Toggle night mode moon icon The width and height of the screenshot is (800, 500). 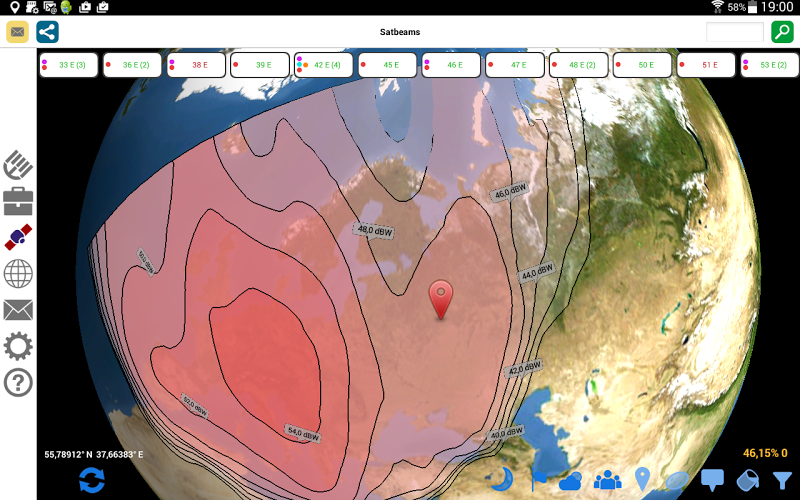(503, 480)
